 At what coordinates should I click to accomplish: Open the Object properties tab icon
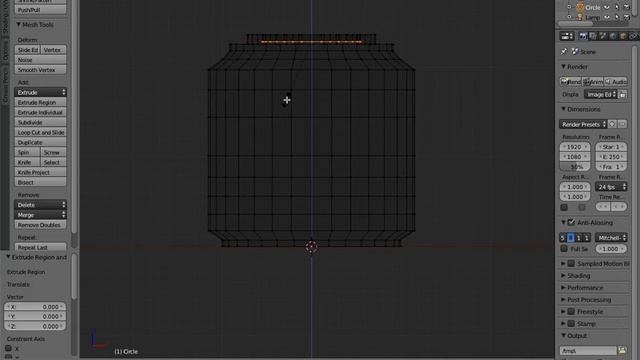(623, 36)
